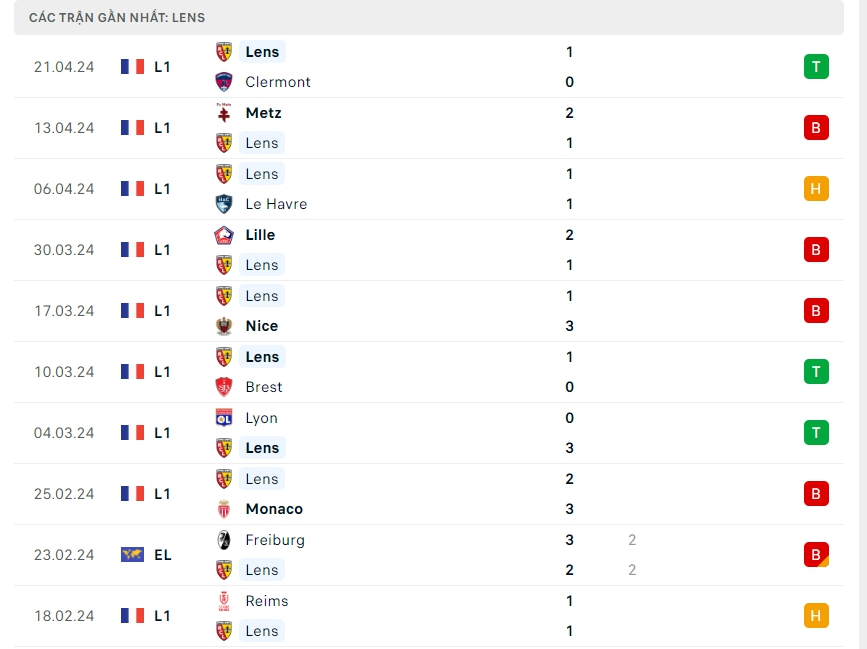Click the Monaco team name
Screen dimensions: 867x649
click(274, 509)
